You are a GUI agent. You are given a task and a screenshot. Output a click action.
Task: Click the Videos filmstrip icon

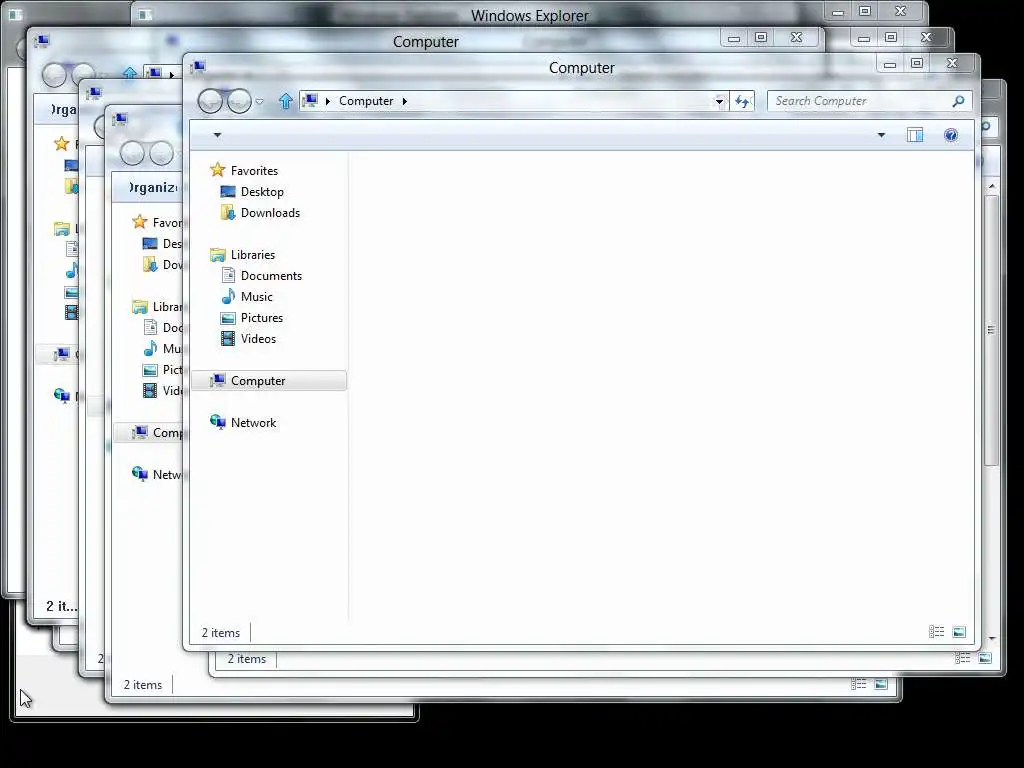(x=228, y=339)
